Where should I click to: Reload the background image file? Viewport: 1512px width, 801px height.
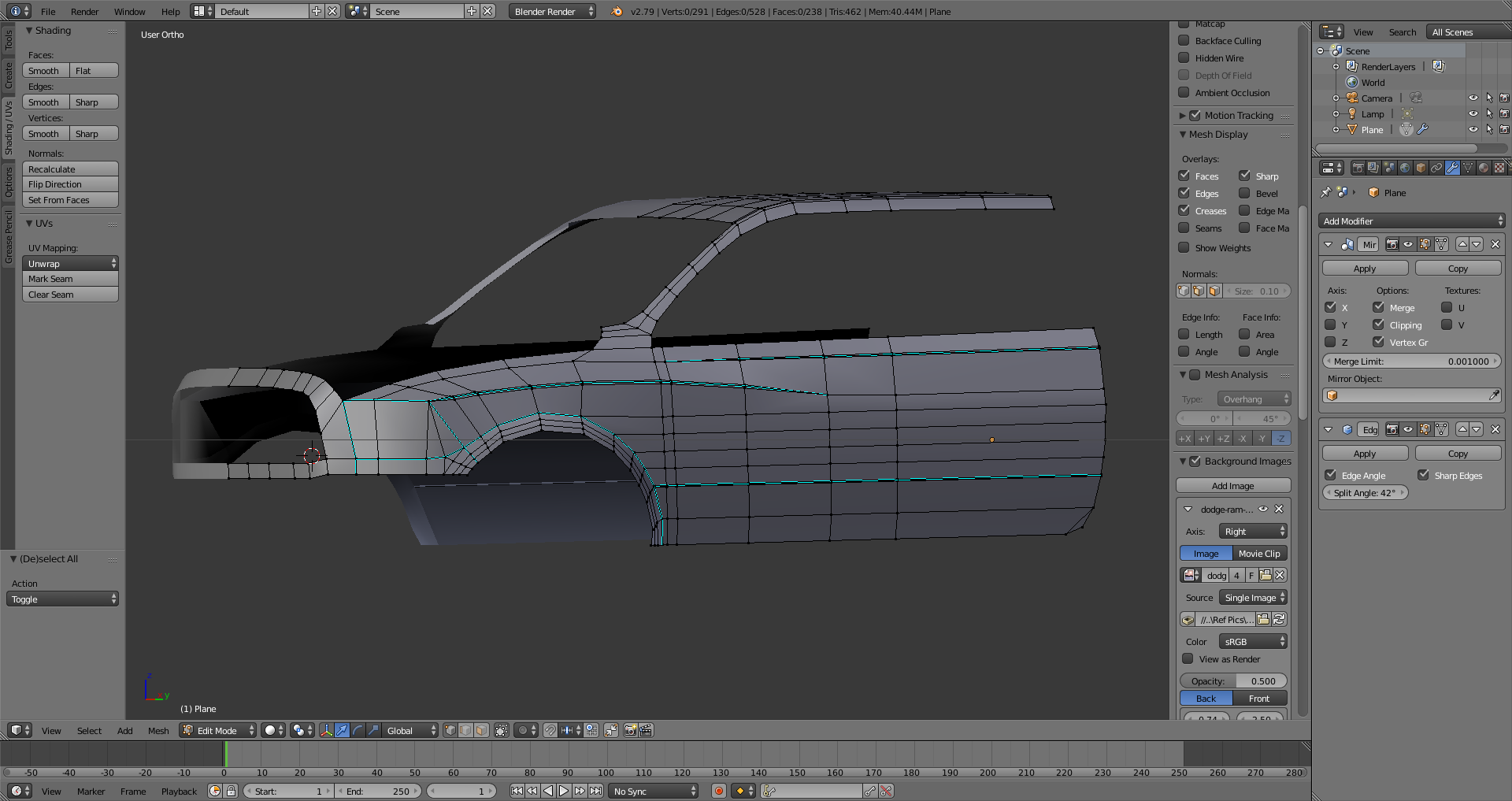1279,619
